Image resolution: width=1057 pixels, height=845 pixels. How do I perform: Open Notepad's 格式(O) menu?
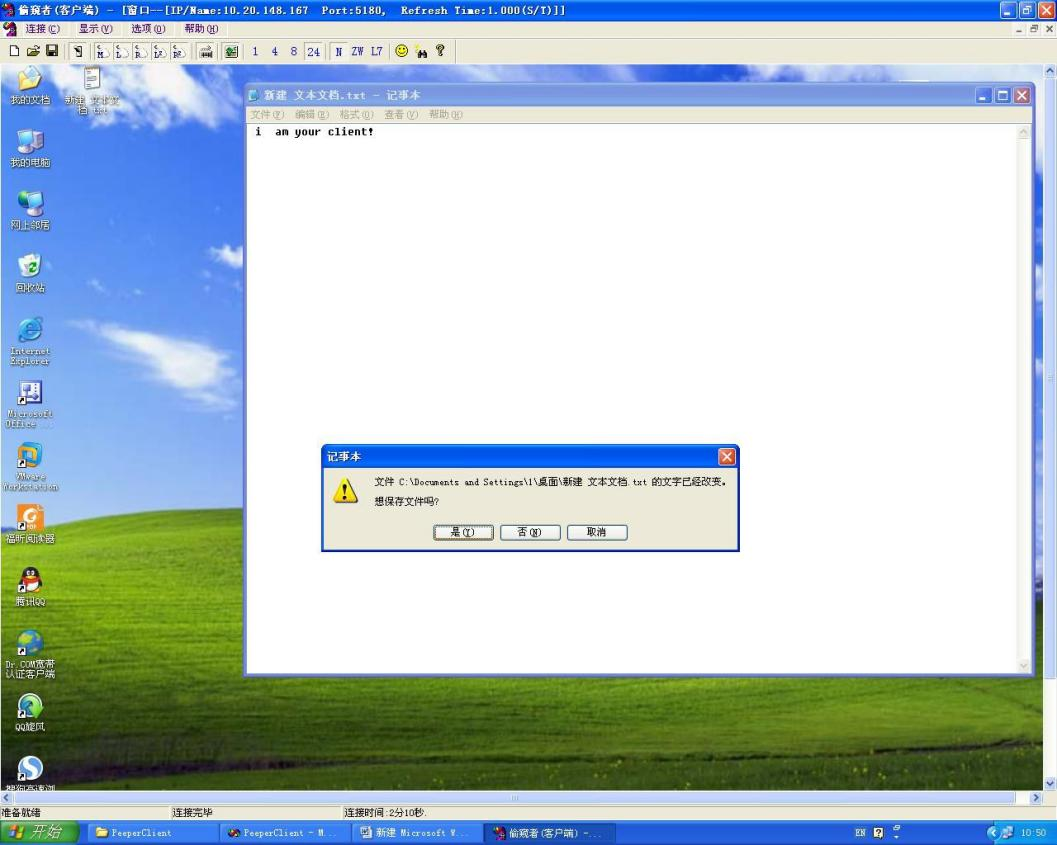tap(356, 115)
